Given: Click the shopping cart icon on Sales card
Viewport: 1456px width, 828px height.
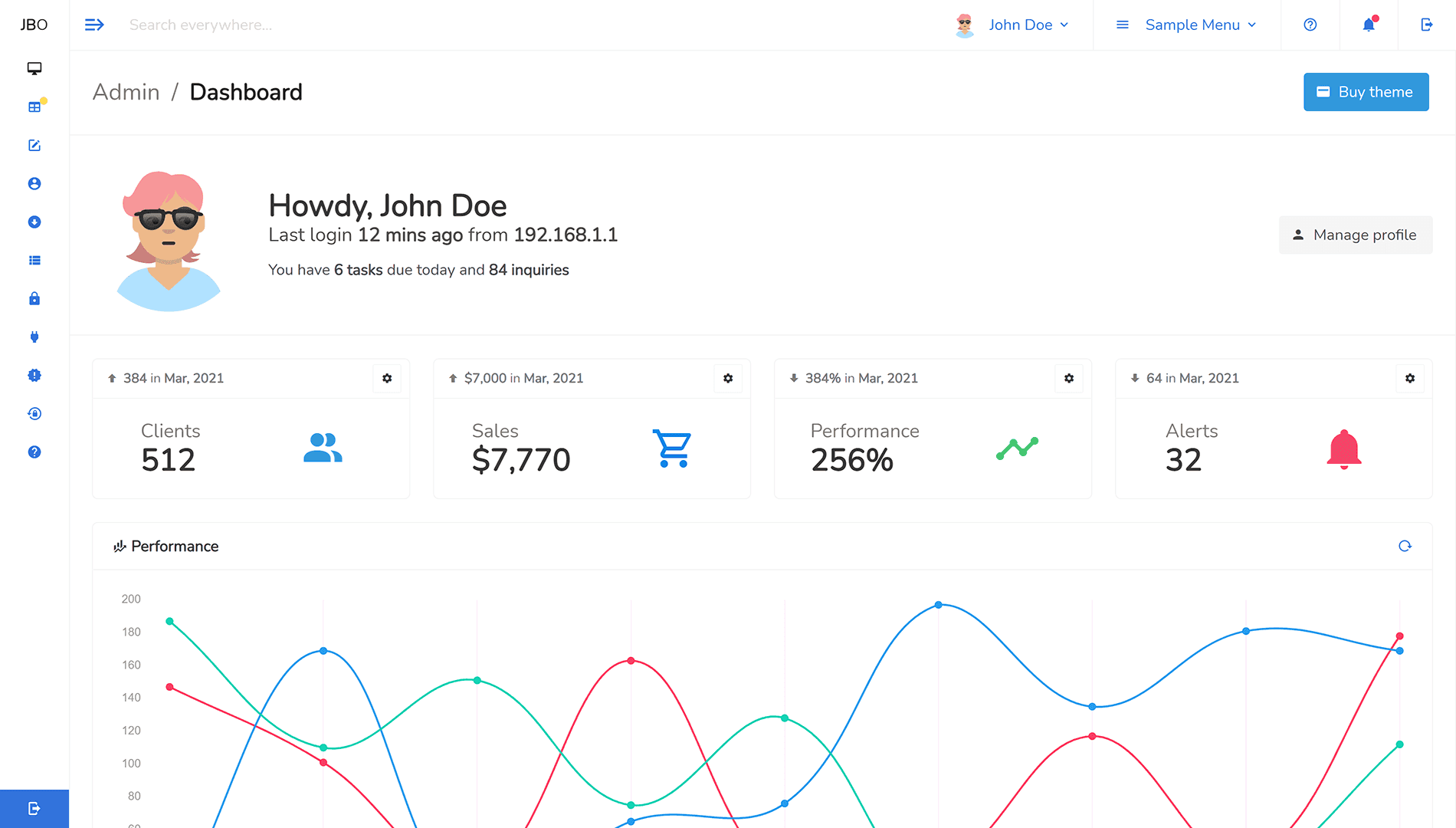Looking at the screenshot, I should point(672,448).
